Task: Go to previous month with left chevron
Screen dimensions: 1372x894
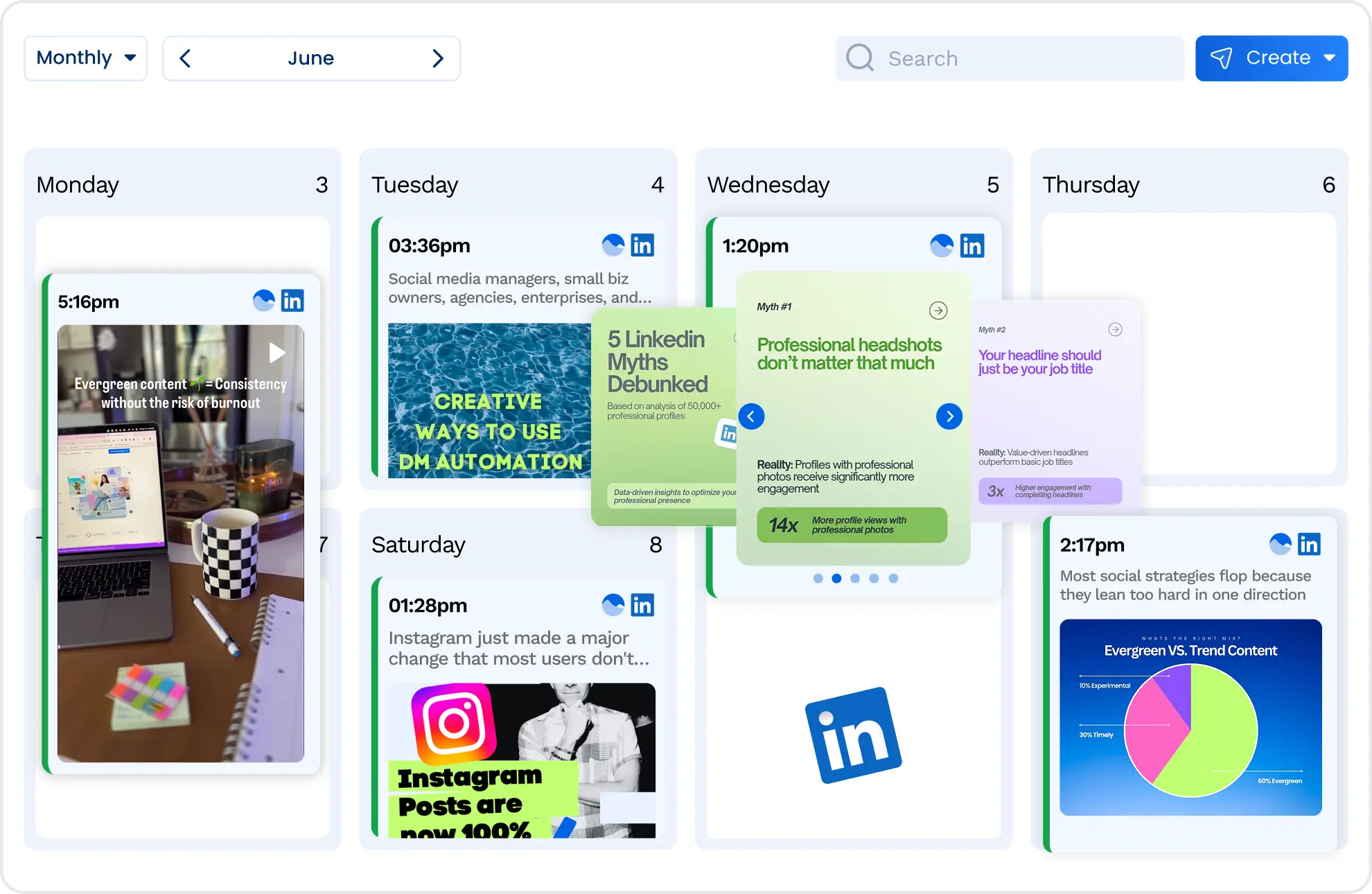Action: (185, 58)
